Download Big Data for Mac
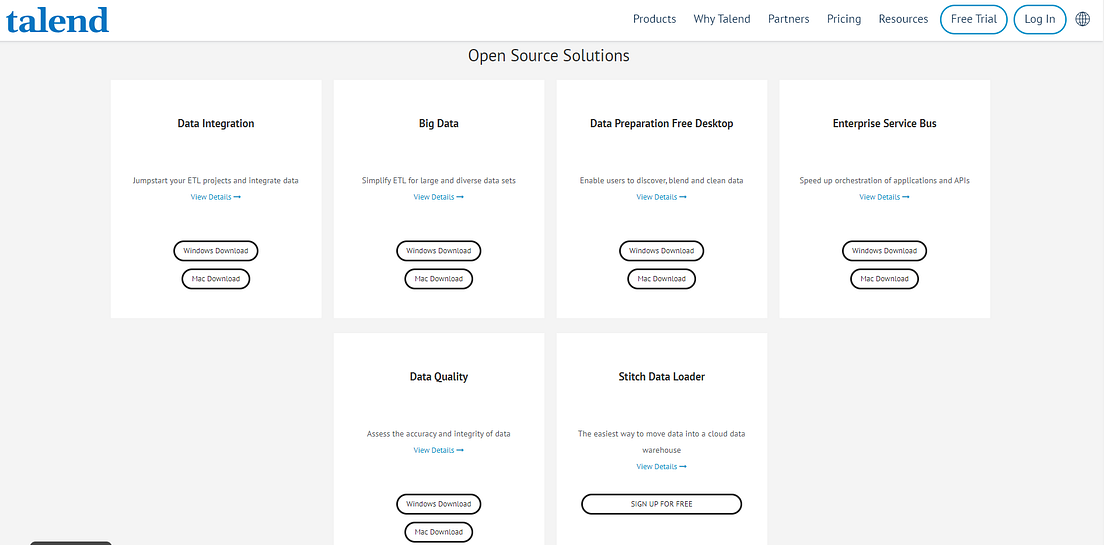 pyautogui.click(x=439, y=279)
